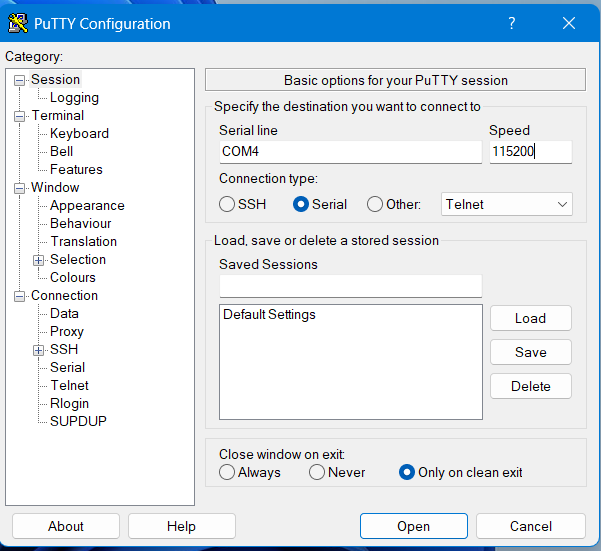The width and height of the screenshot is (601, 551).
Task: Open the Keyboard settings category
Action: tap(79, 133)
